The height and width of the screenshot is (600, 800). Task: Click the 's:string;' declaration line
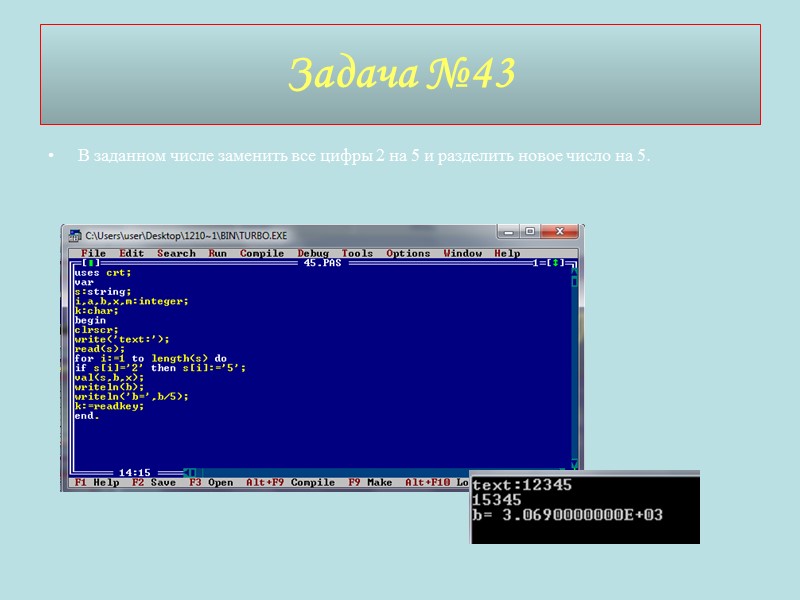(103, 291)
